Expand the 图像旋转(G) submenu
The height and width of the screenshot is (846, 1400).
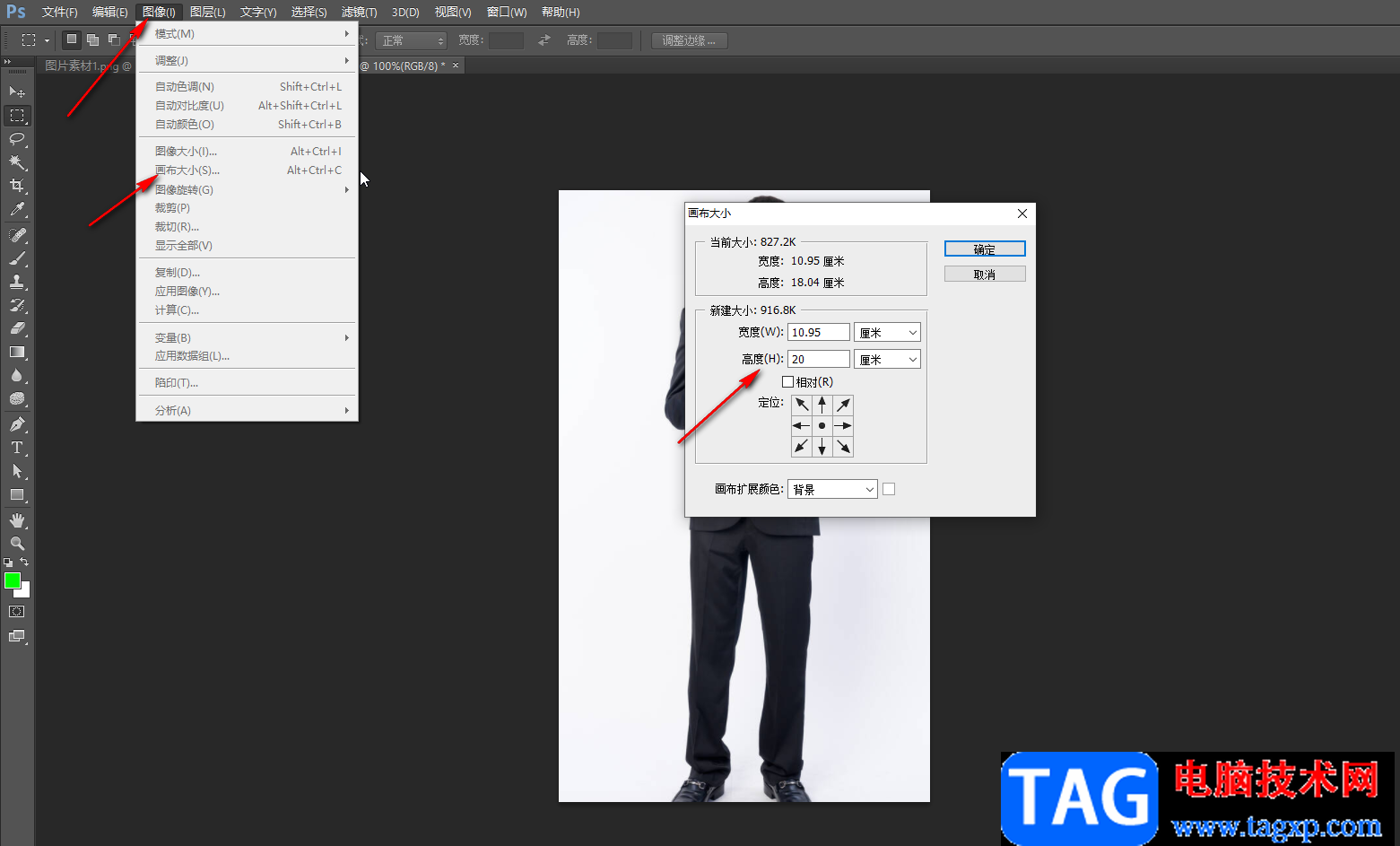[247, 190]
